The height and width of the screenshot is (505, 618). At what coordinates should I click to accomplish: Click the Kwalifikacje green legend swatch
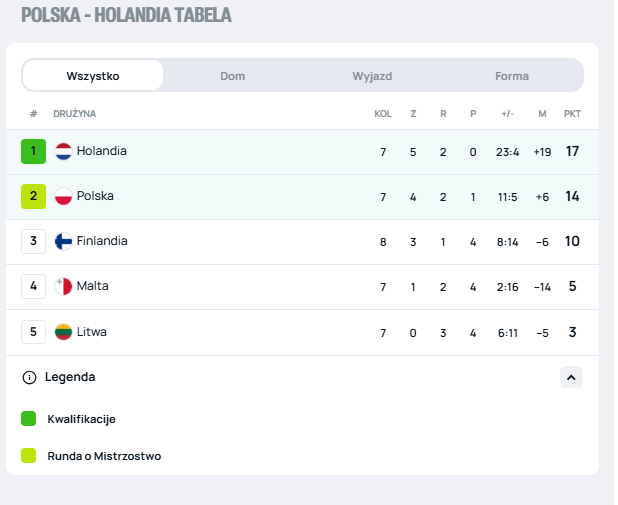click(29, 419)
